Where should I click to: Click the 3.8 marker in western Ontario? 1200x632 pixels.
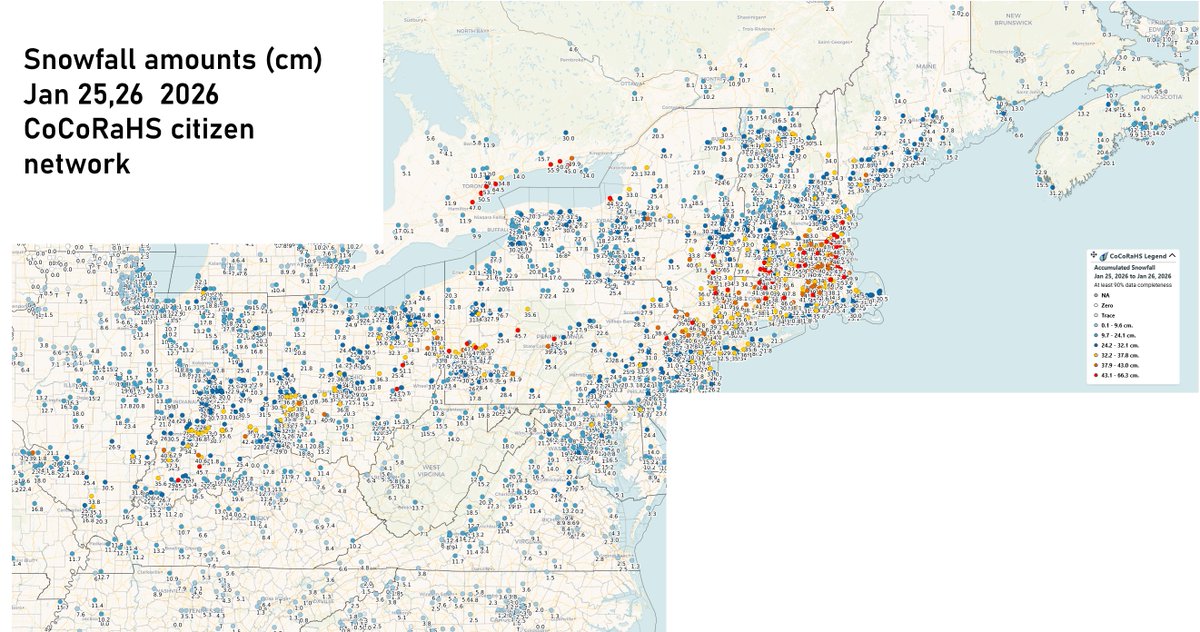tap(432, 156)
